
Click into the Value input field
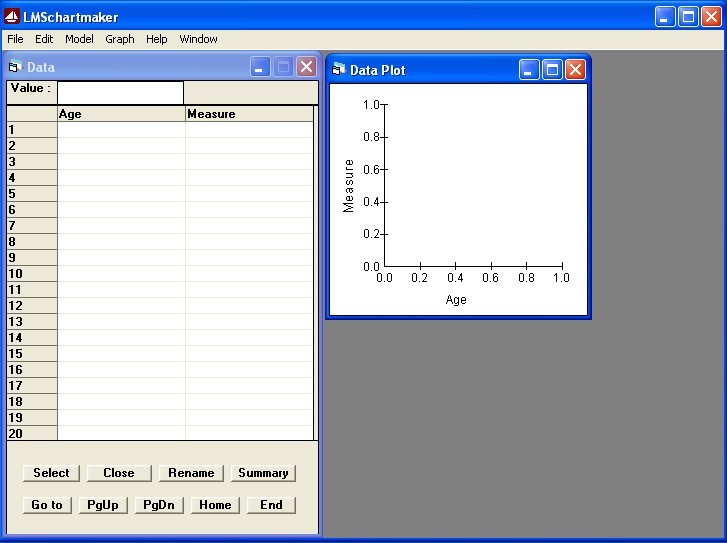click(120, 92)
